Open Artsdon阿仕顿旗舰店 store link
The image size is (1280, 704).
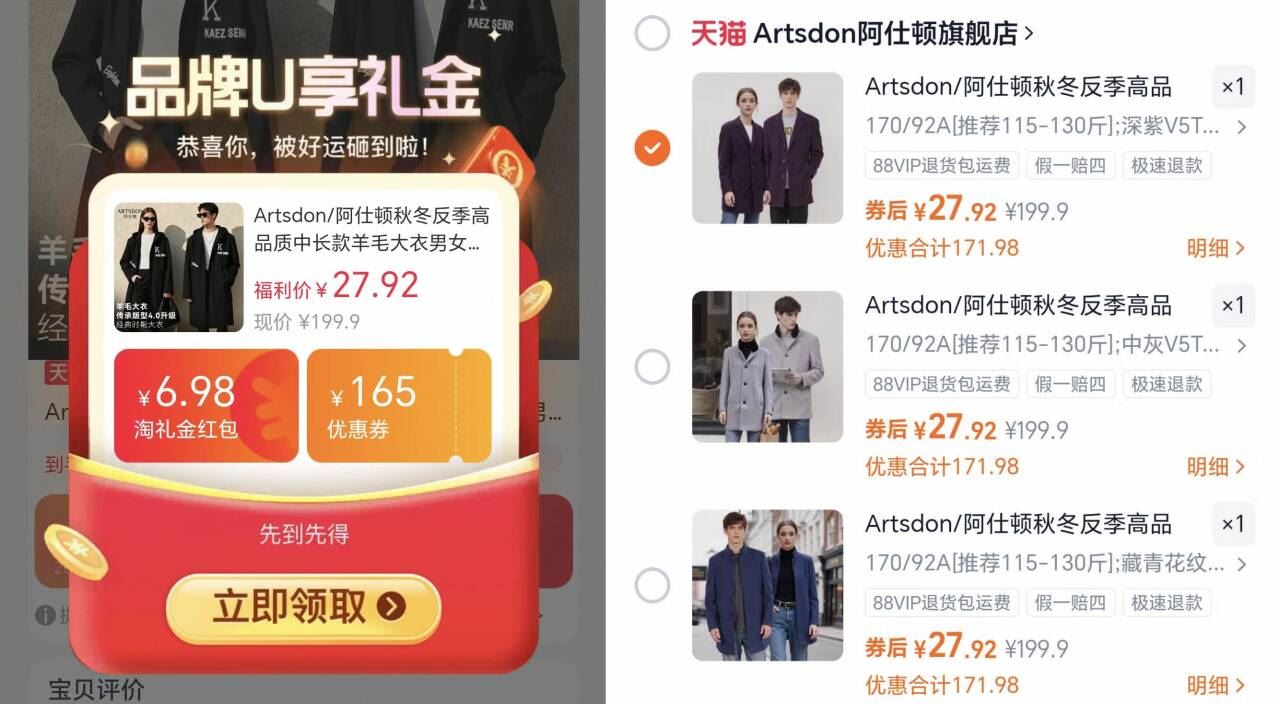893,33
